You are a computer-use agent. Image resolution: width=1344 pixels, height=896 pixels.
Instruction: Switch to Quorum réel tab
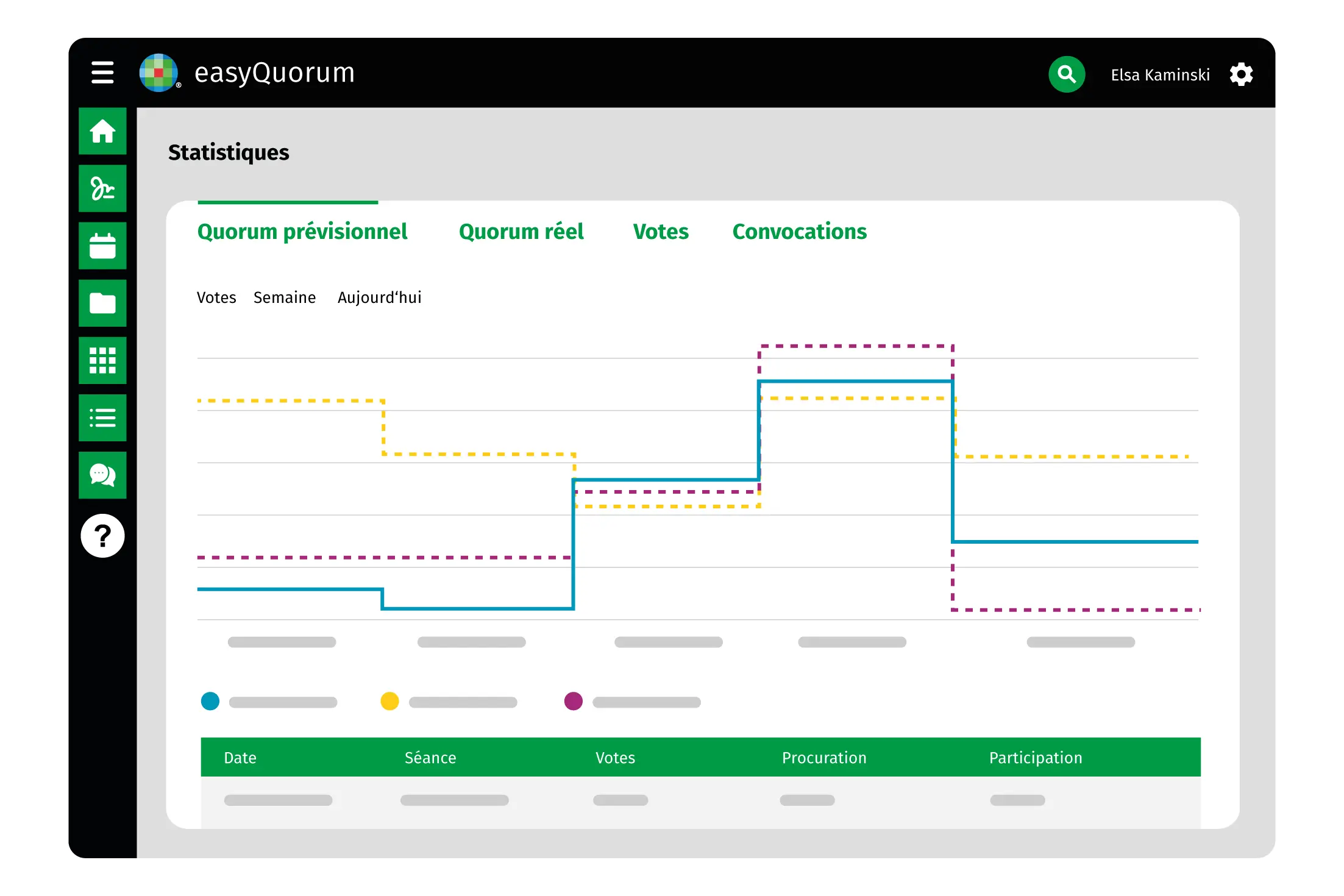coord(521,232)
